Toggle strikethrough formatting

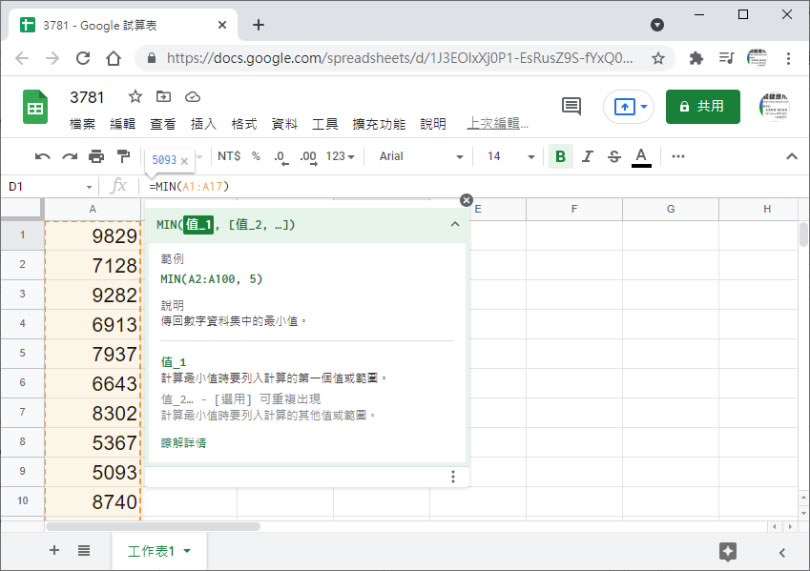click(x=614, y=156)
